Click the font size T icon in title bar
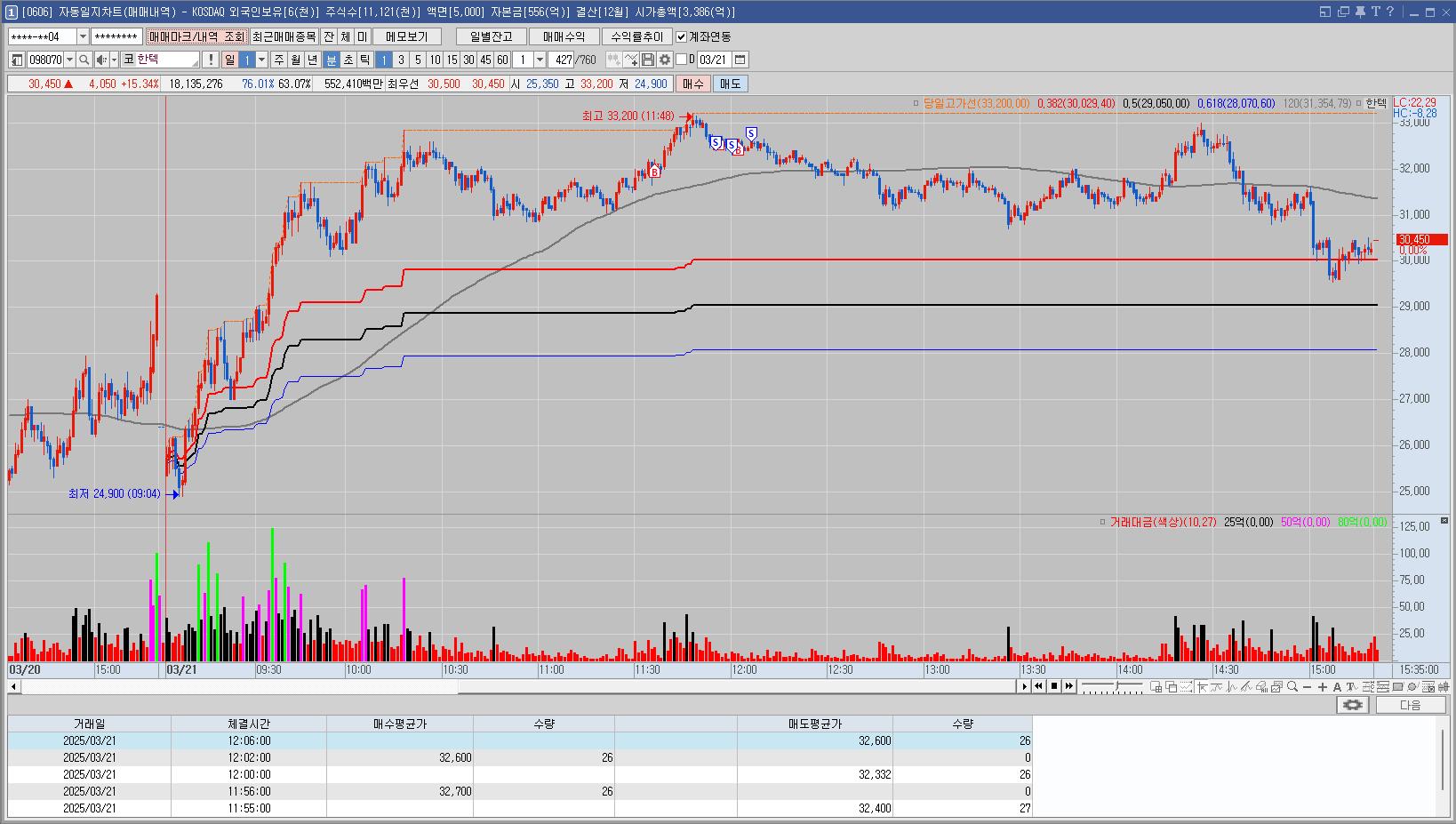Viewport: 1456px width, 824px height. (1376, 12)
